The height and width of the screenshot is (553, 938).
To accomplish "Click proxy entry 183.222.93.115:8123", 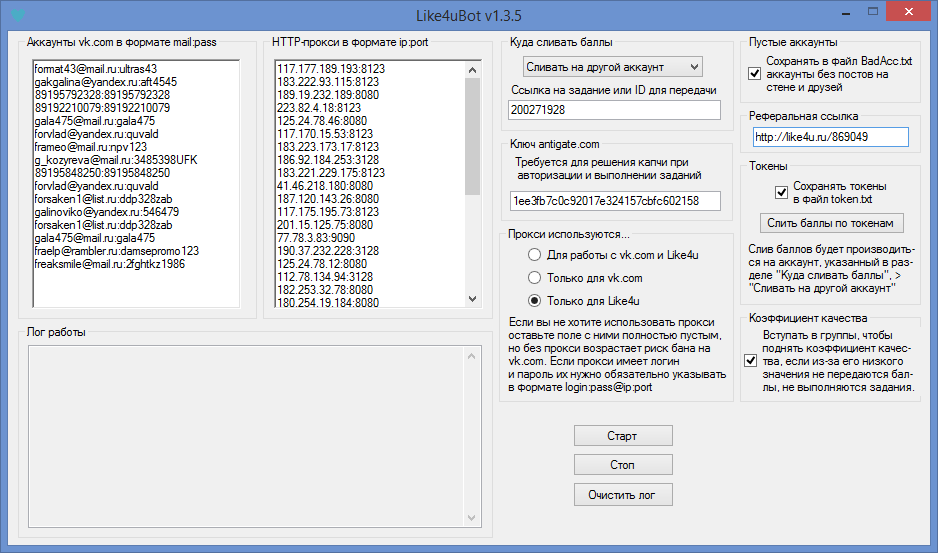I will pos(328,82).
